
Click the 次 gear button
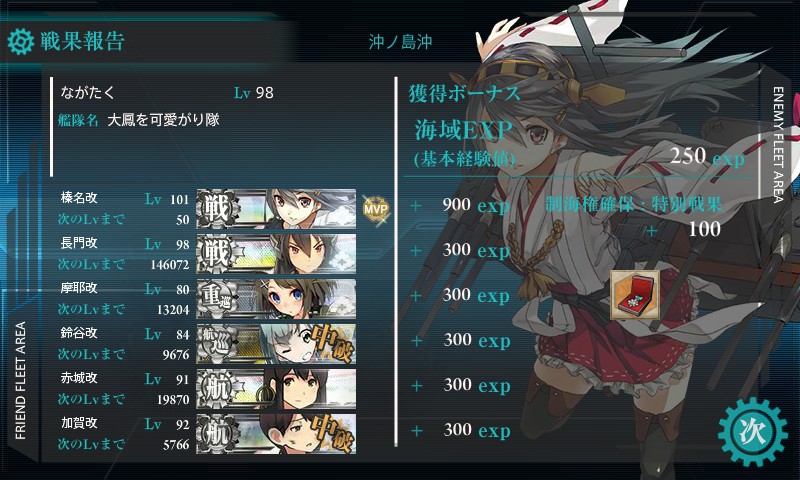(753, 432)
